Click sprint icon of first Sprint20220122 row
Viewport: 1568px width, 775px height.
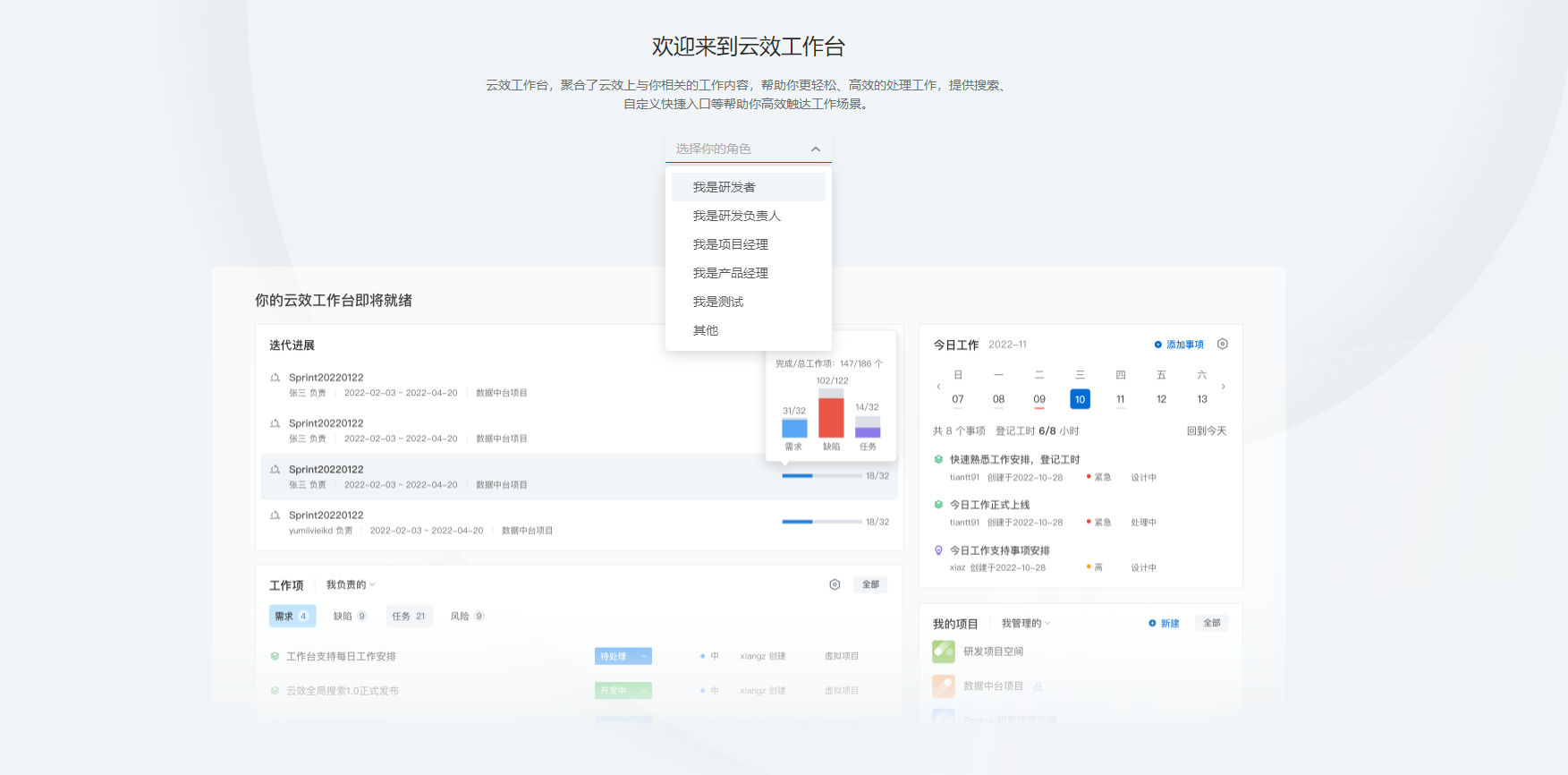275,378
